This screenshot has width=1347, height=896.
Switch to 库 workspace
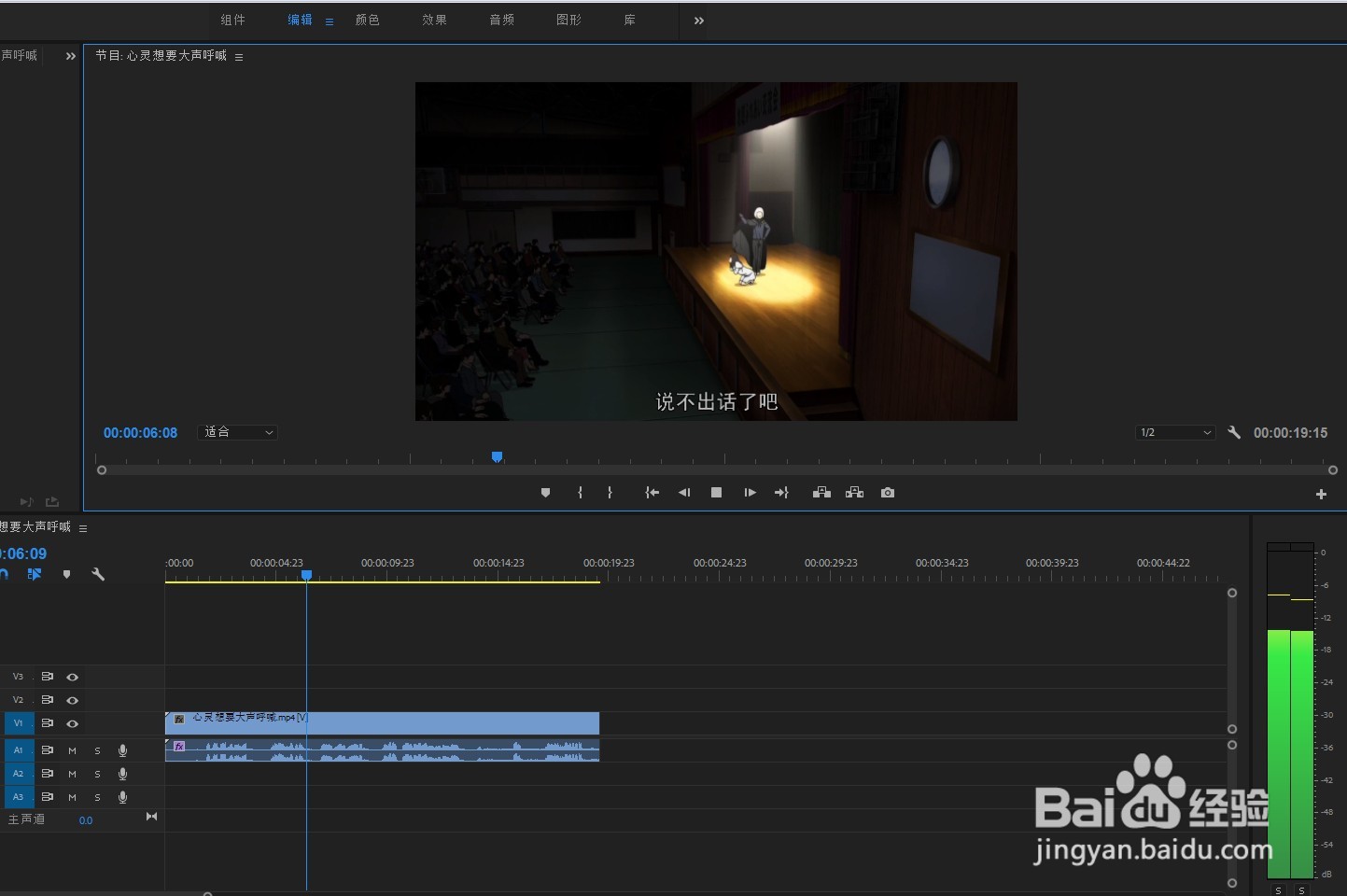pyautogui.click(x=630, y=20)
